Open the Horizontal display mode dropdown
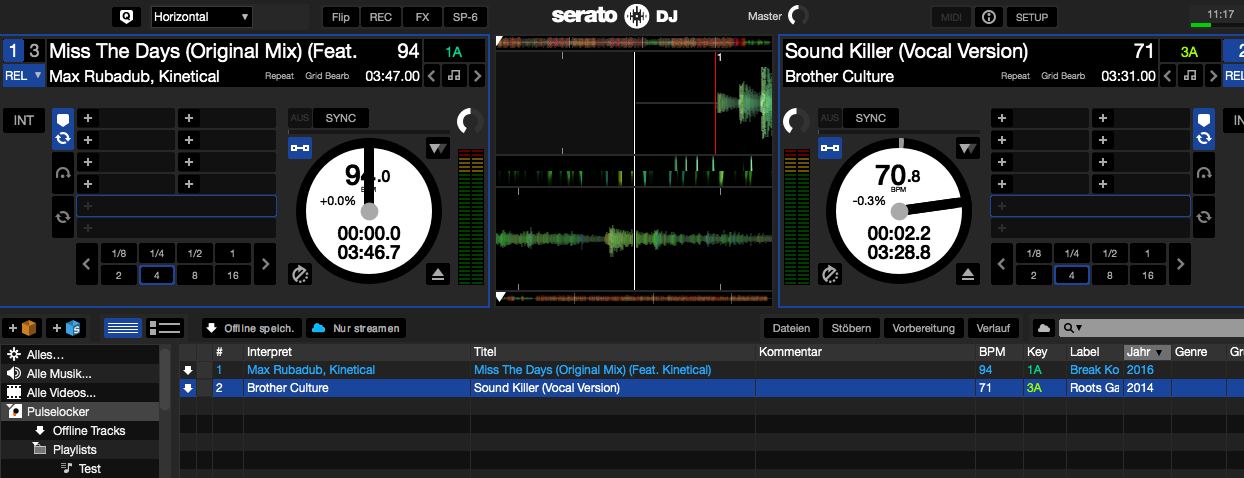Image resolution: width=1244 pixels, height=478 pixels. [202, 17]
